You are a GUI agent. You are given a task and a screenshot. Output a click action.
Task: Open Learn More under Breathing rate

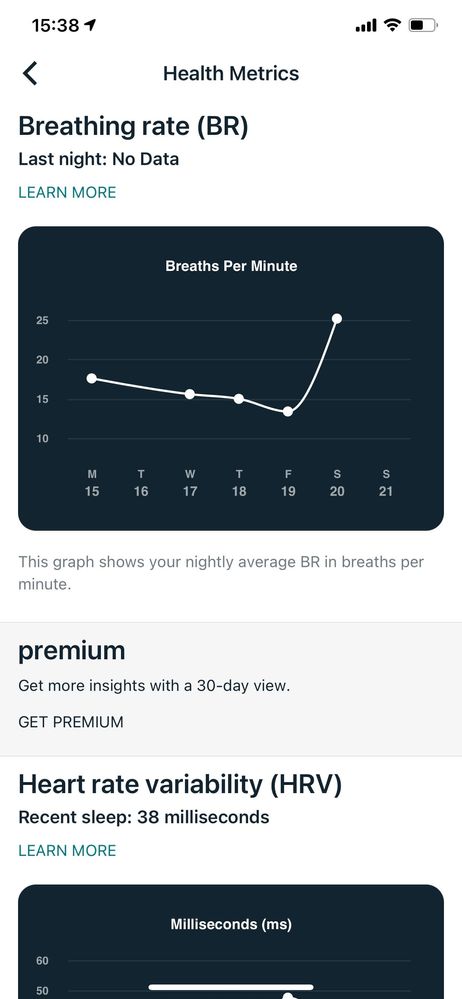pyautogui.click(x=67, y=192)
